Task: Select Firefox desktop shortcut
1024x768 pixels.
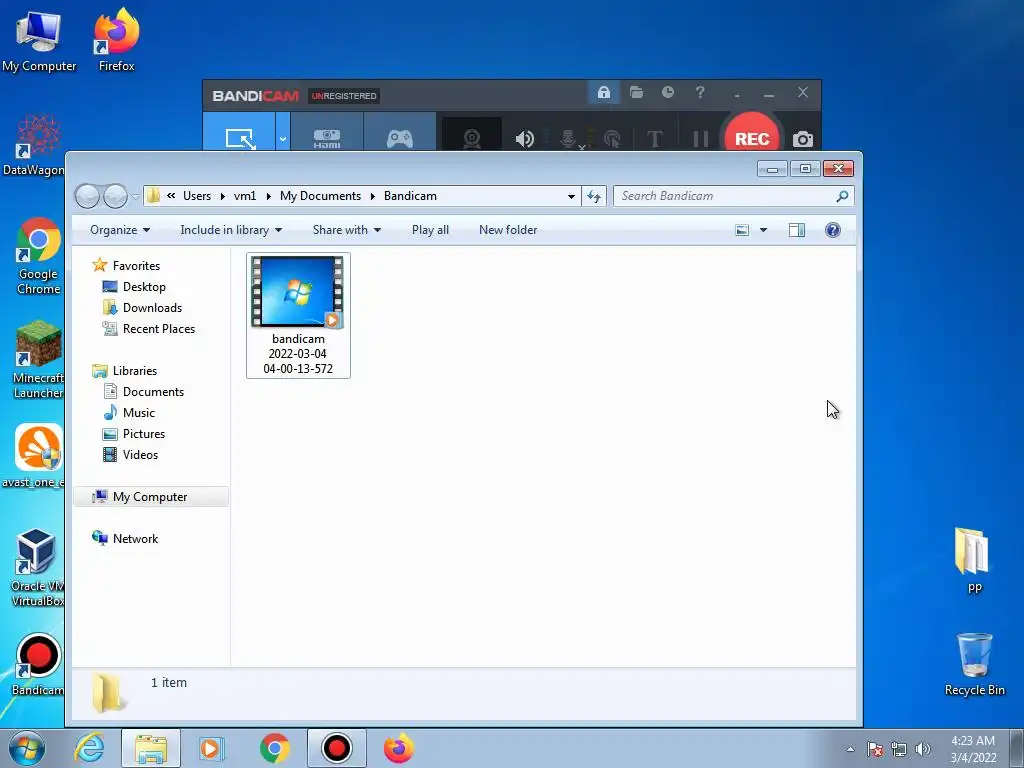Action: (x=116, y=39)
